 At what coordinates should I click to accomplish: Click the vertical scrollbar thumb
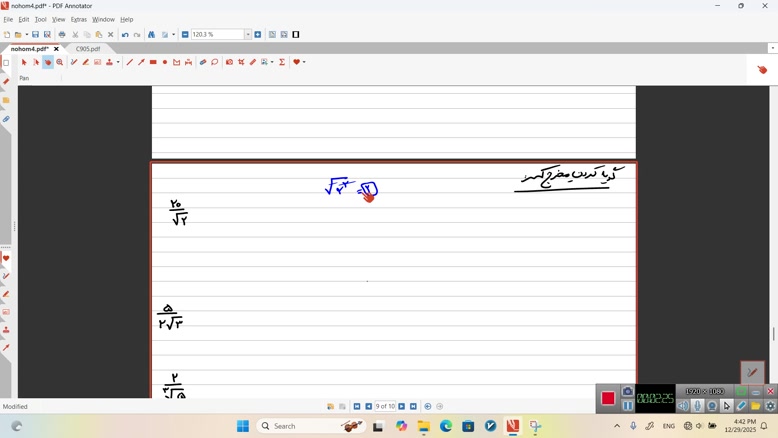point(773,334)
